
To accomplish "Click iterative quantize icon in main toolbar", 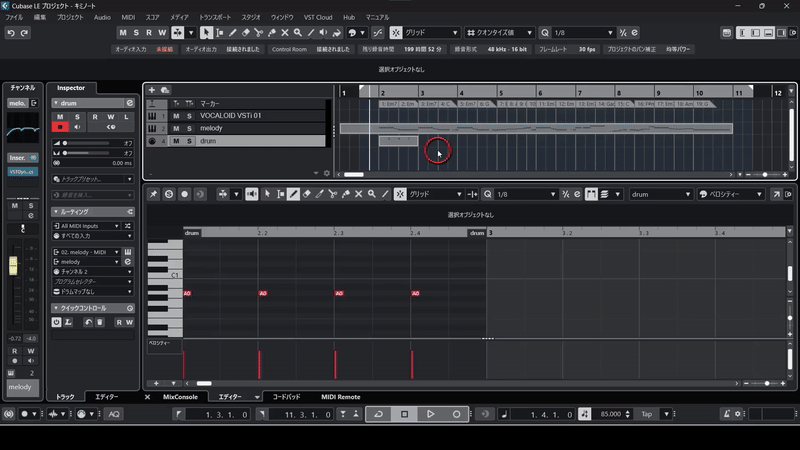I will coord(623,33).
